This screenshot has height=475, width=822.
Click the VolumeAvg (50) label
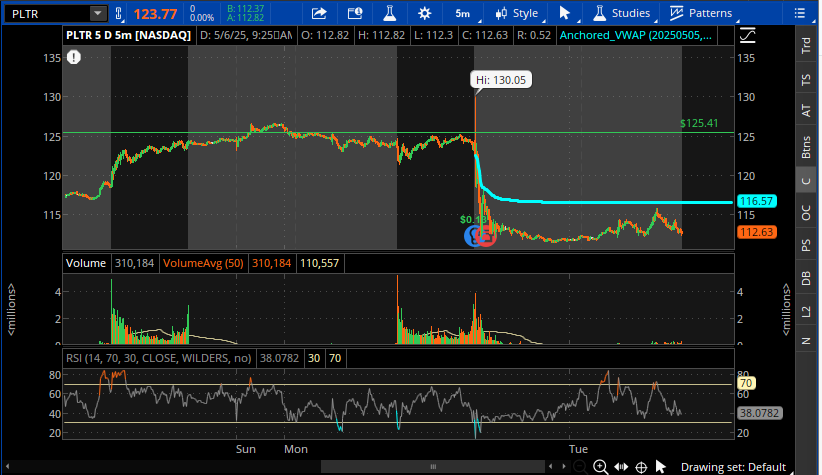coord(203,263)
